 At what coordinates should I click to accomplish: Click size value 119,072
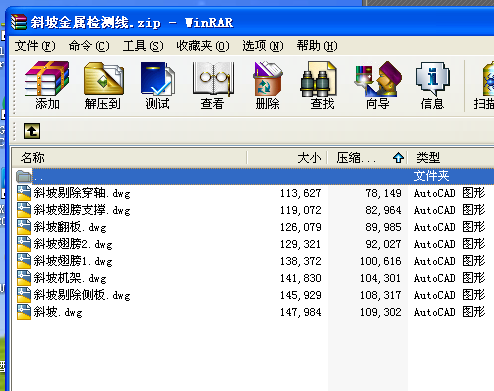click(x=301, y=210)
